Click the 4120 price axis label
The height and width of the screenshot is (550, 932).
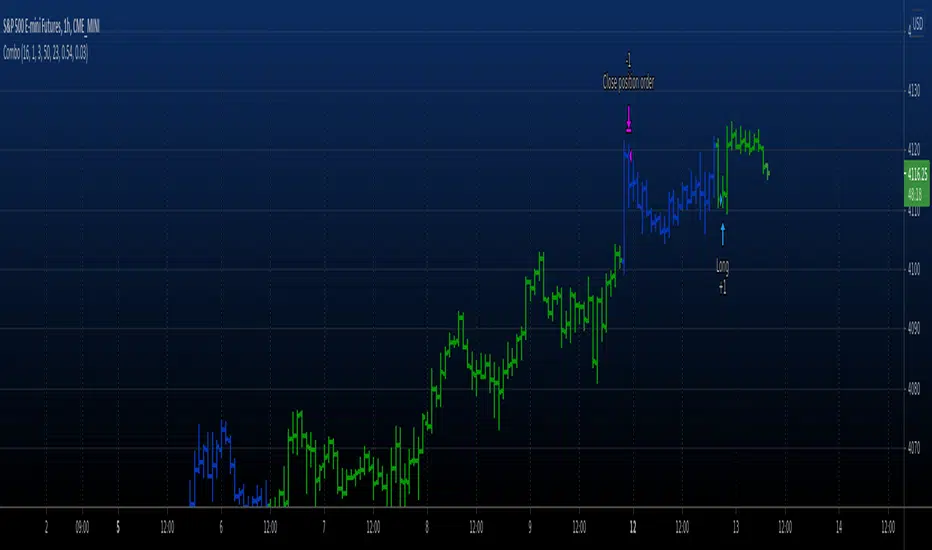pos(914,149)
